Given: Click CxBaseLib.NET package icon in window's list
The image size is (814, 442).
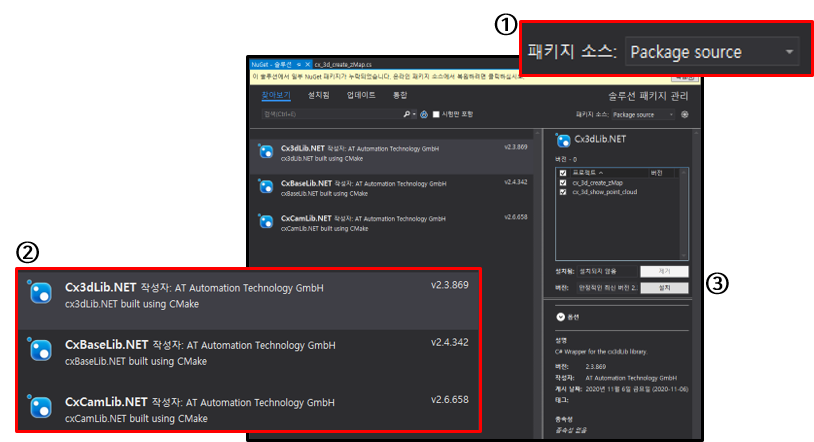Looking at the screenshot, I should (266, 186).
